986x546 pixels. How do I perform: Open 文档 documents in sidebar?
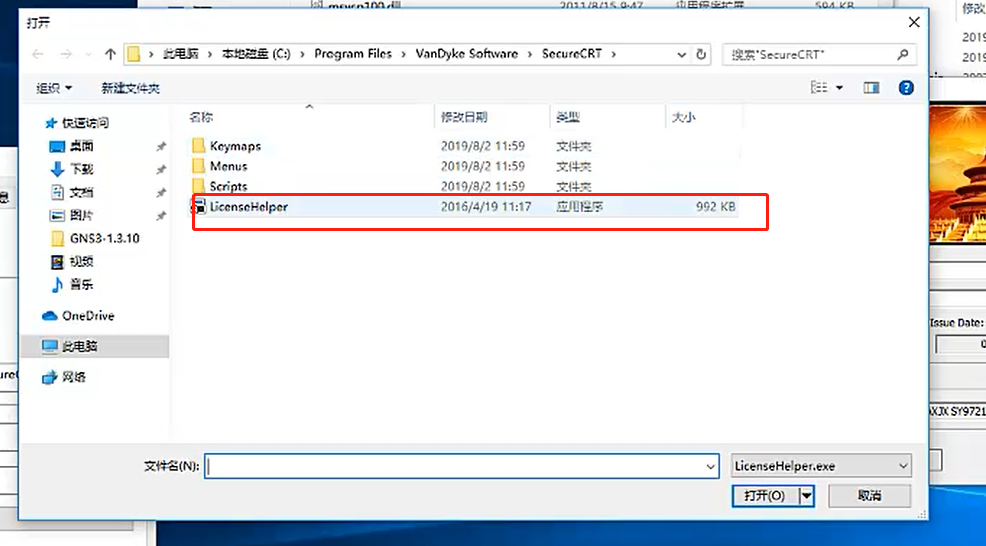81,192
